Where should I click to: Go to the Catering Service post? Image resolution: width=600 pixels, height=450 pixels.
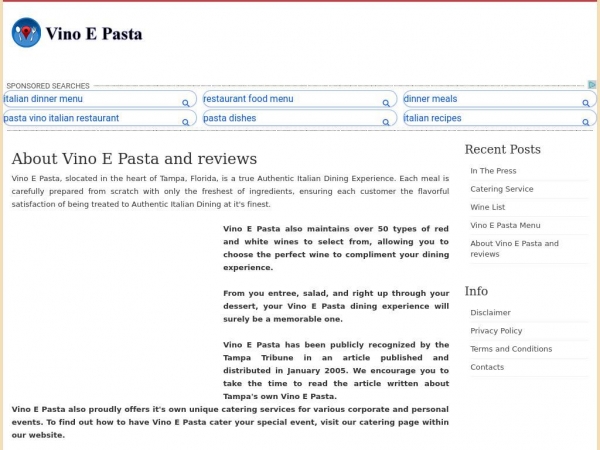(x=502, y=189)
